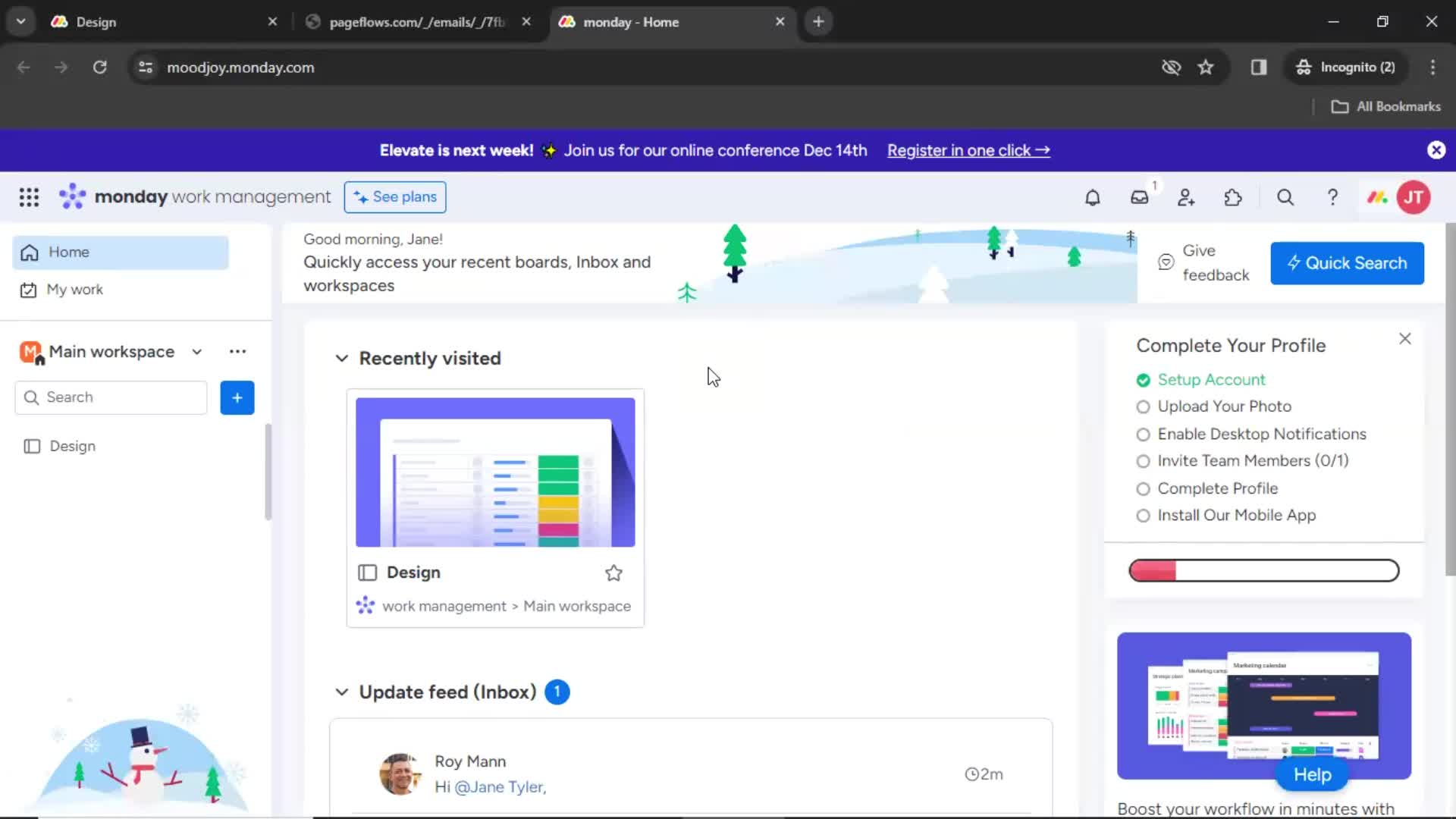Expand the Main workspace dropdown
The image size is (1456, 819).
pyautogui.click(x=196, y=351)
